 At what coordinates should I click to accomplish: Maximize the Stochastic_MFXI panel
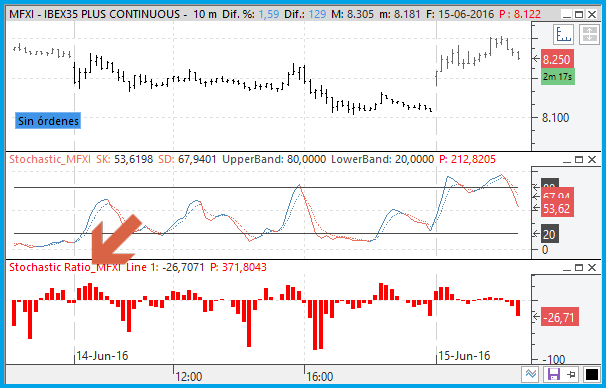pos(579,160)
